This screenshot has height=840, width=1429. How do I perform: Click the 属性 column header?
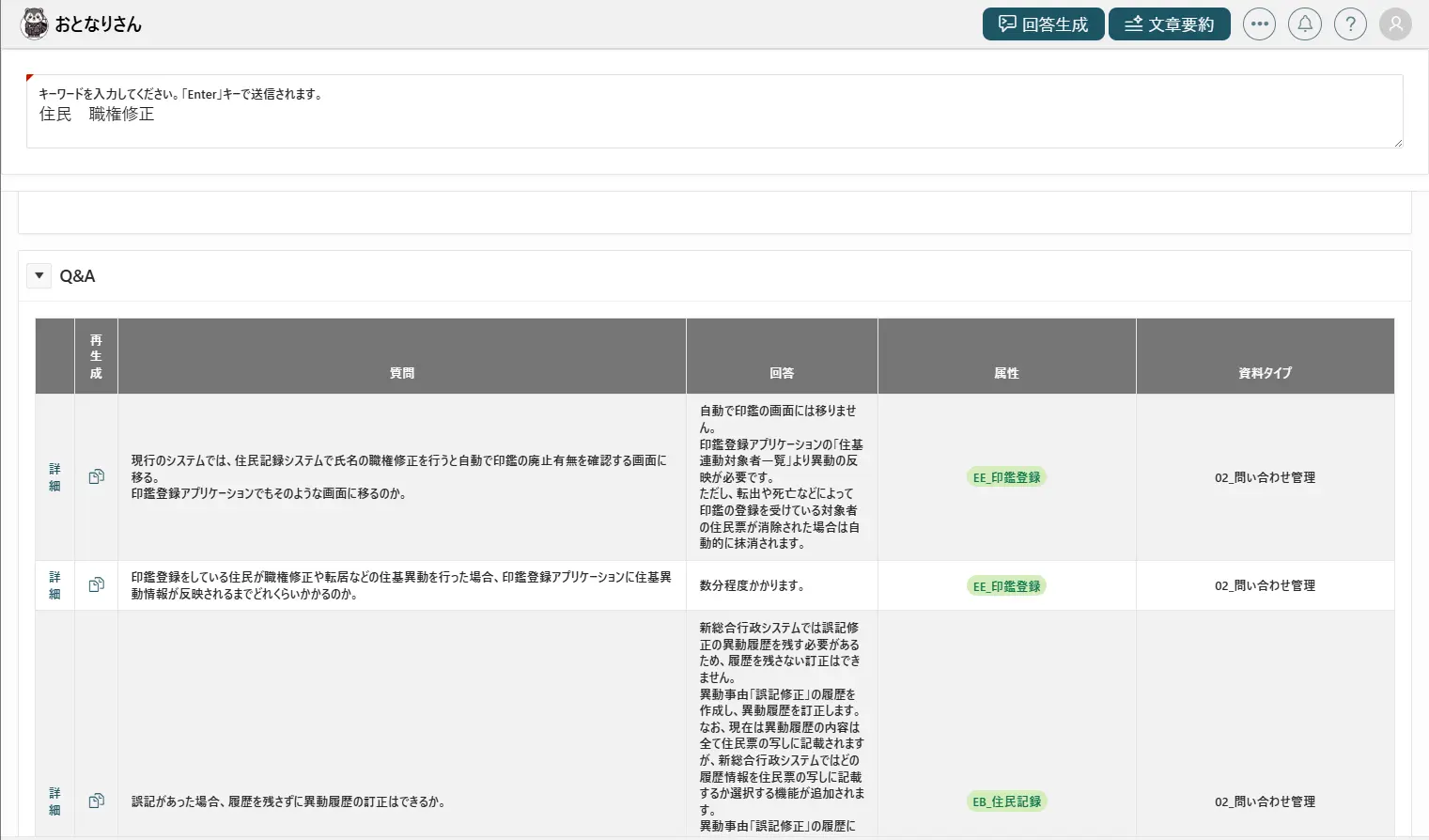[1006, 373]
